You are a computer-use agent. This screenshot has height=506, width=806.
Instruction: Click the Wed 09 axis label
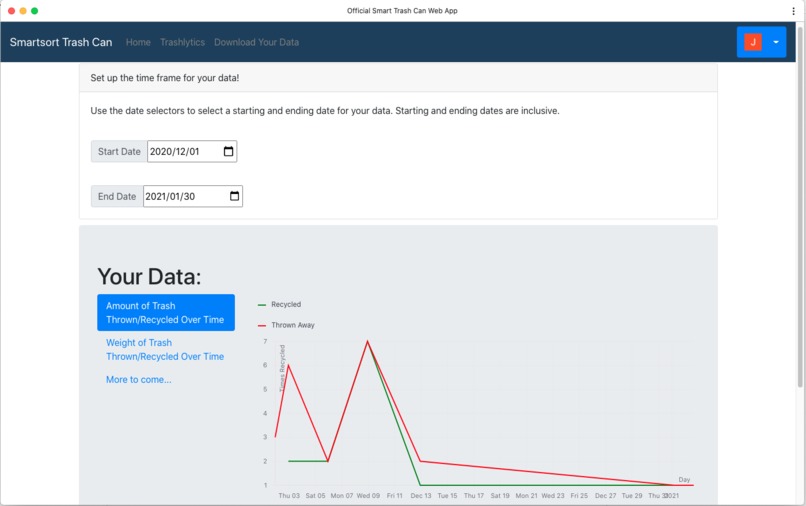tap(368, 496)
